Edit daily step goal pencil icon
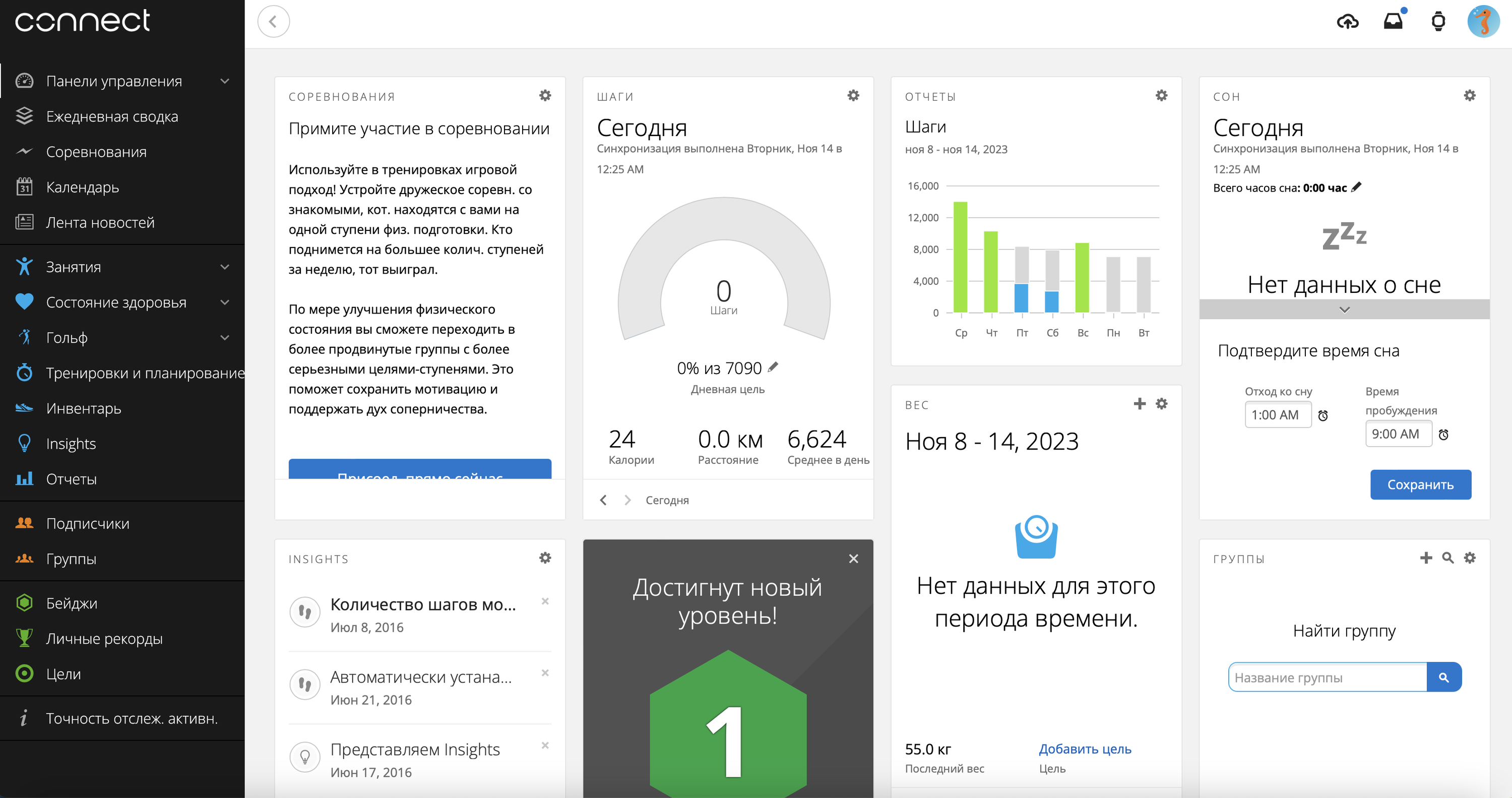1512x798 pixels. tap(773, 367)
